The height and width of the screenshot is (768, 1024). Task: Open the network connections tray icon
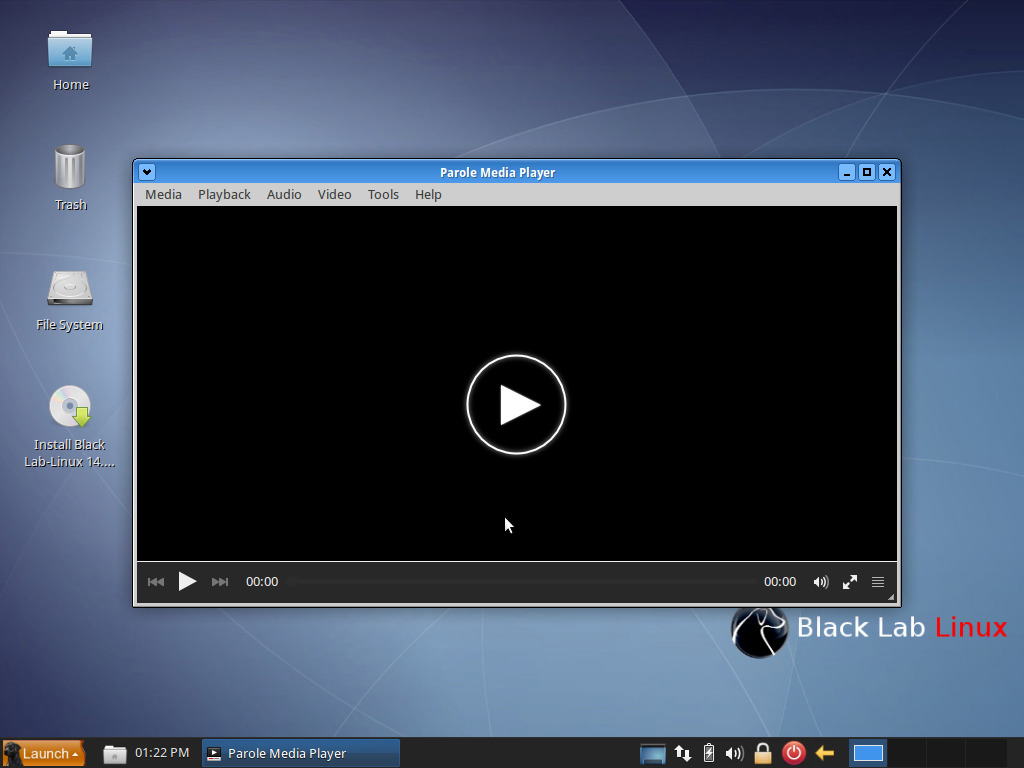tap(683, 754)
